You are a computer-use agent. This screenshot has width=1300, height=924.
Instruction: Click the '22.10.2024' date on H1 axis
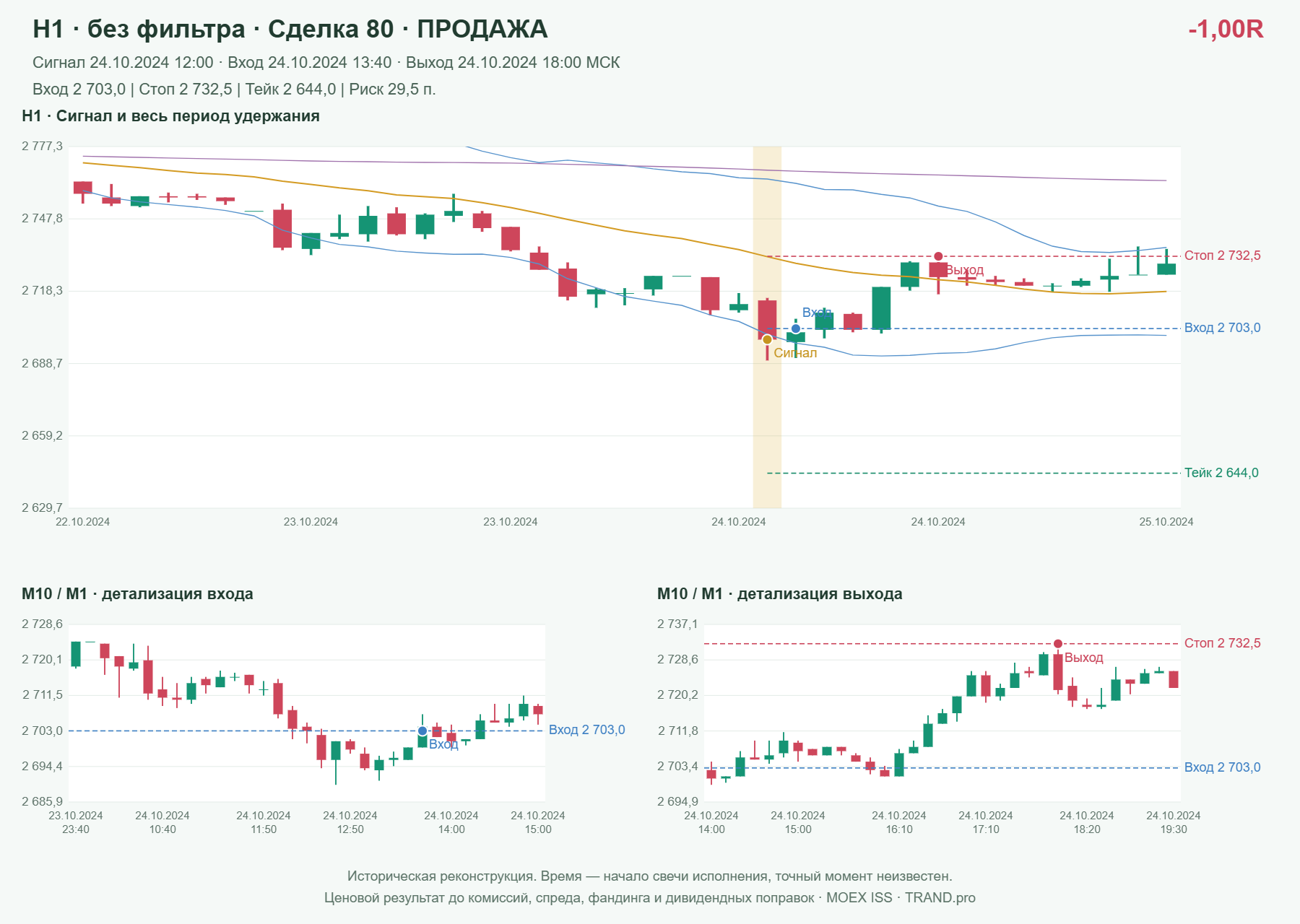coord(82,522)
